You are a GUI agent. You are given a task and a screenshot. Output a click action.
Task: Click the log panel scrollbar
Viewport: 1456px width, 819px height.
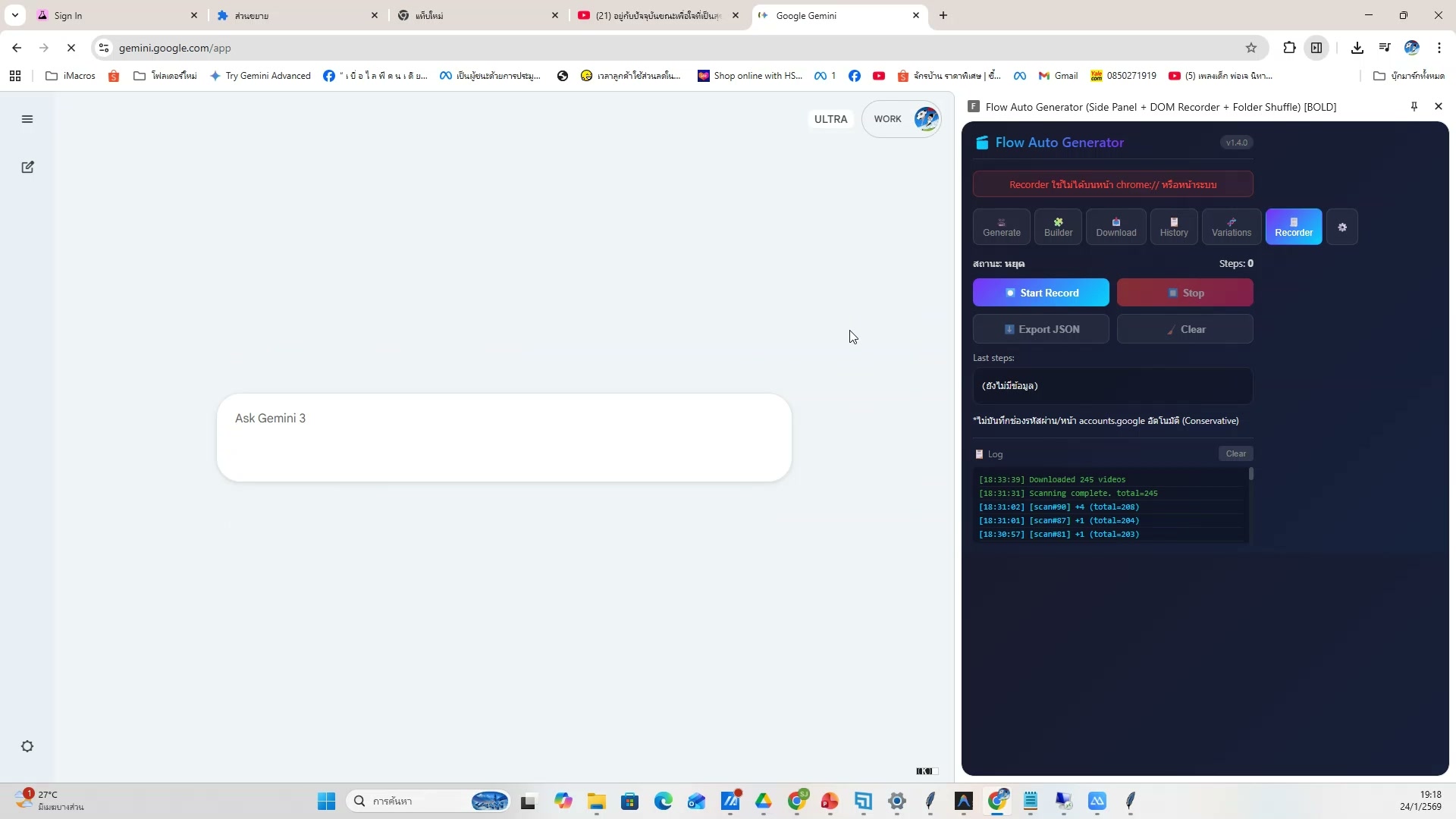coord(1250,474)
